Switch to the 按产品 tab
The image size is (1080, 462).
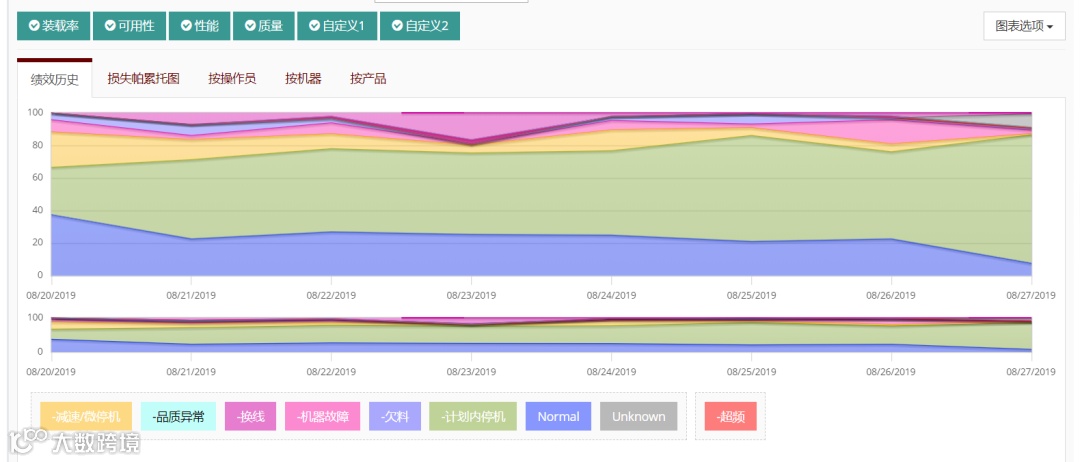tap(368, 78)
